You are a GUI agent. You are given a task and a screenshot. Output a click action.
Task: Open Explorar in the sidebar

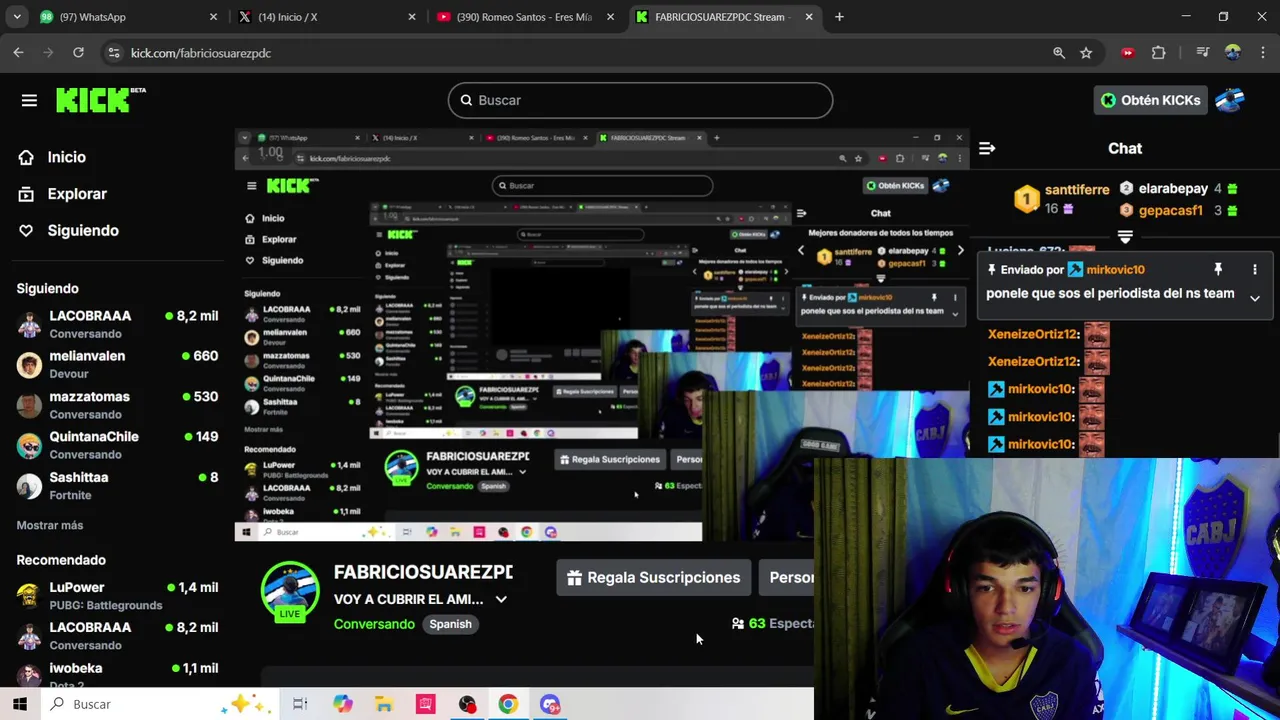point(76,194)
